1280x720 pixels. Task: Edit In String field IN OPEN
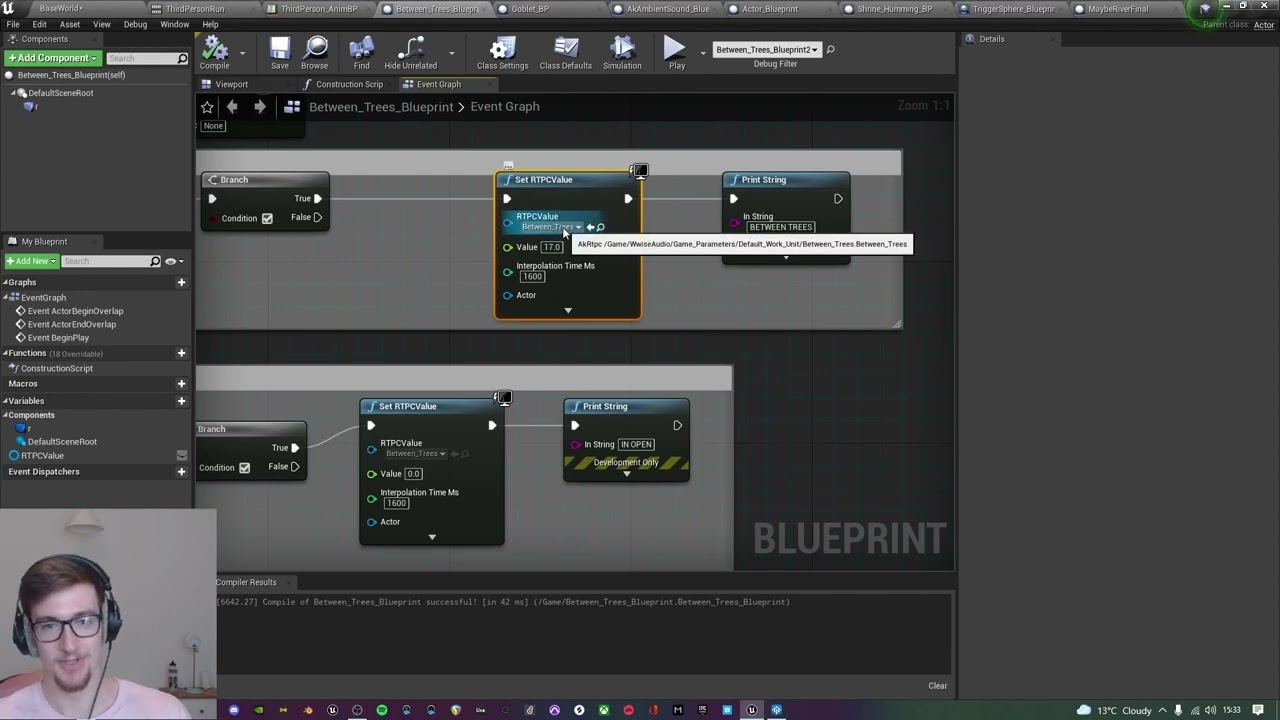tap(636, 445)
